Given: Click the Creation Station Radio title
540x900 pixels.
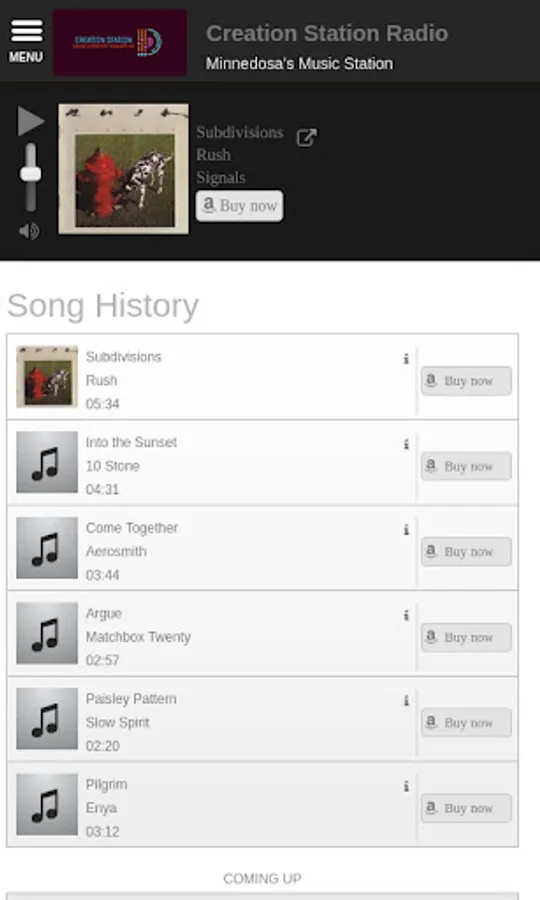Looking at the screenshot, I should point(327,33).
